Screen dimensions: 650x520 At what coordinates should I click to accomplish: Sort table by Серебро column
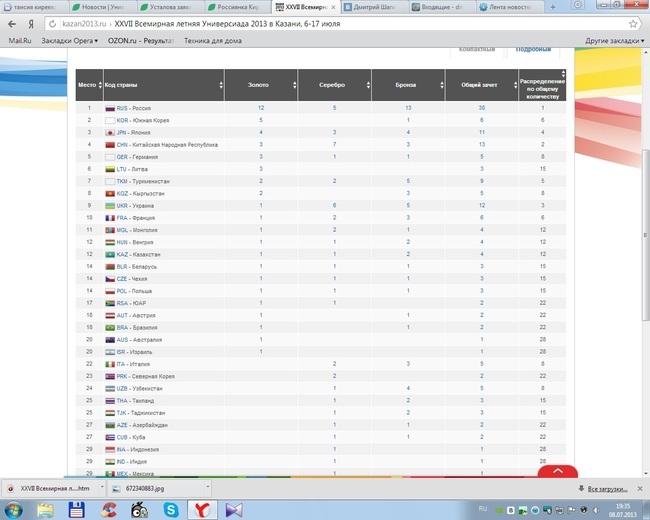(334, 85)
